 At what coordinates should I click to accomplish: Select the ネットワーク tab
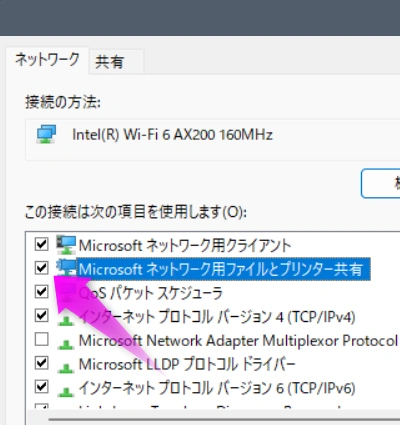[47, 60]
